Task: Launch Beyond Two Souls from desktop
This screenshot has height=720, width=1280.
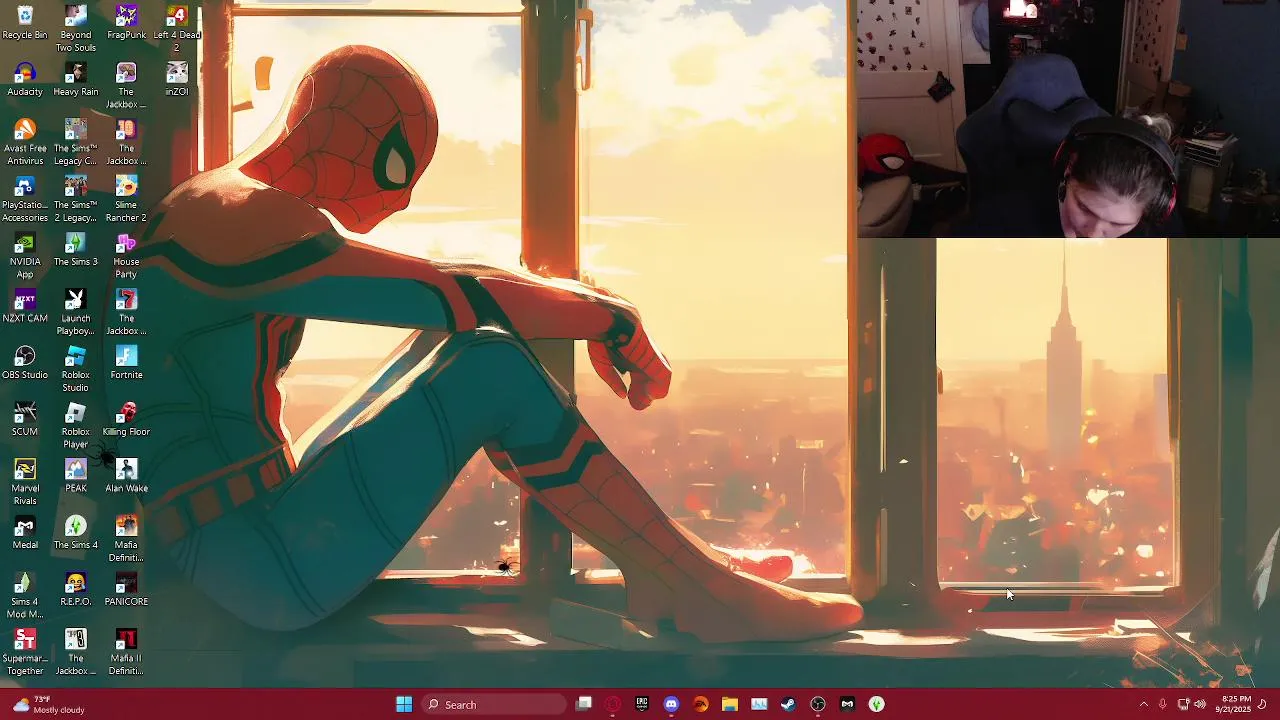Action: pos(76,28)
